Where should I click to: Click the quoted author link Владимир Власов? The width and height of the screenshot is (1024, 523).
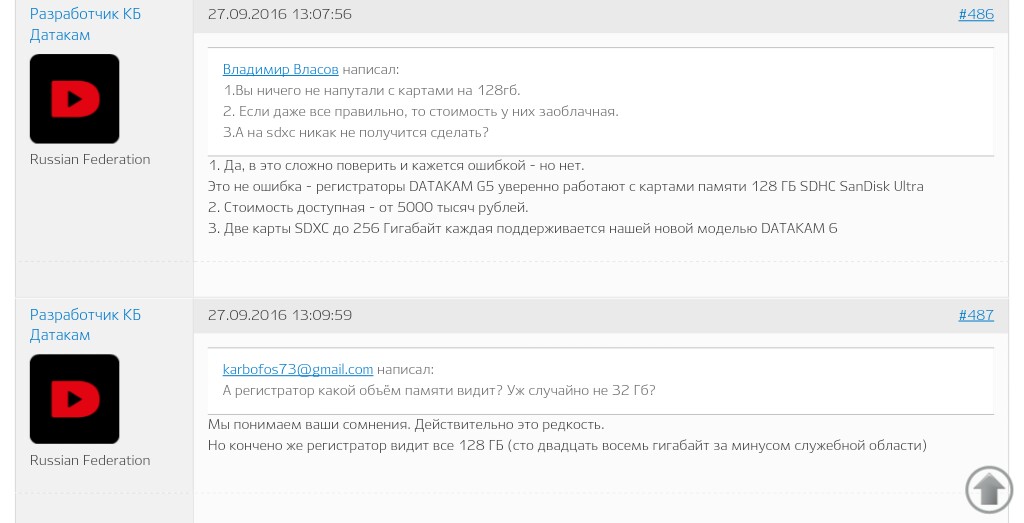point(280,70)
